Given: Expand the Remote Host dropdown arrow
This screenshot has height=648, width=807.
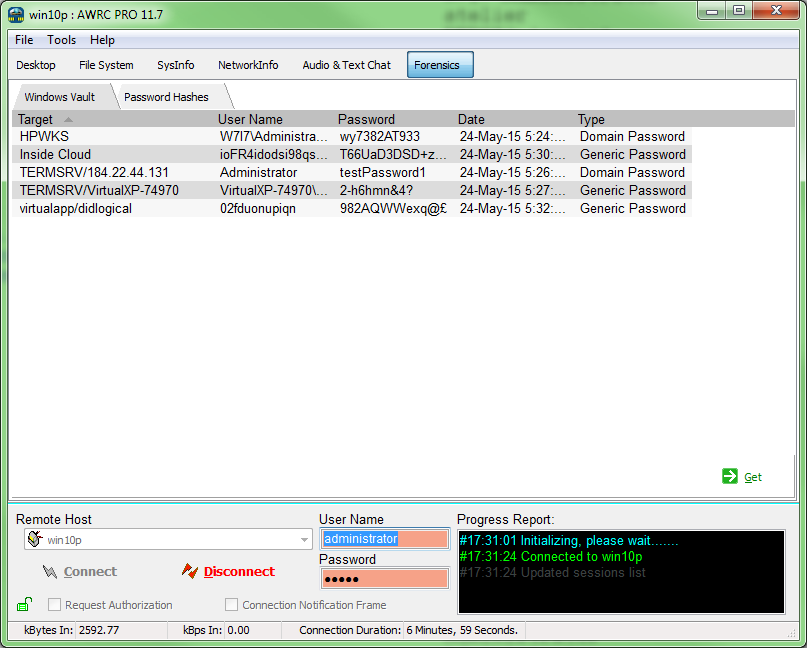Looking at the screenshot, I should (304, 540).
